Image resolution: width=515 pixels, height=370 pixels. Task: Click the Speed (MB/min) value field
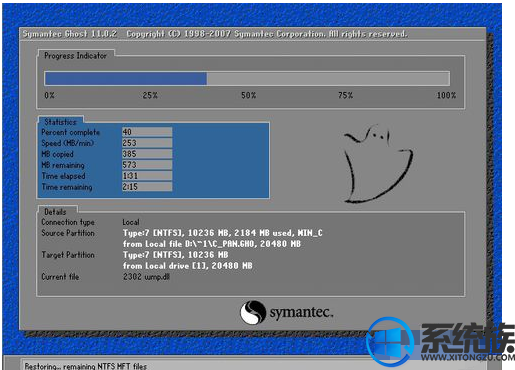point(147,143)
